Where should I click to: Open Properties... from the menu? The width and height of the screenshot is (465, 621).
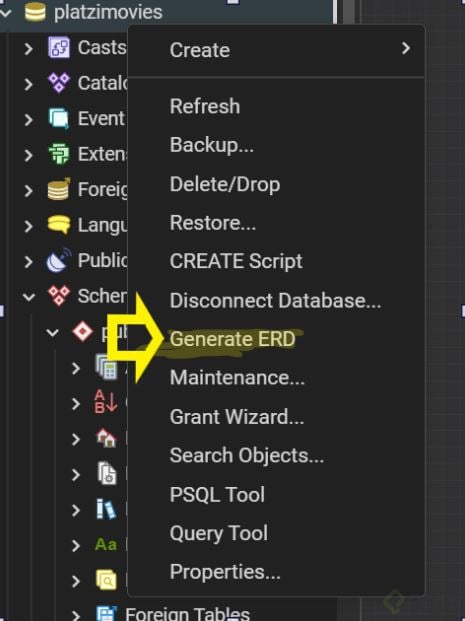(x=225, y=572)
